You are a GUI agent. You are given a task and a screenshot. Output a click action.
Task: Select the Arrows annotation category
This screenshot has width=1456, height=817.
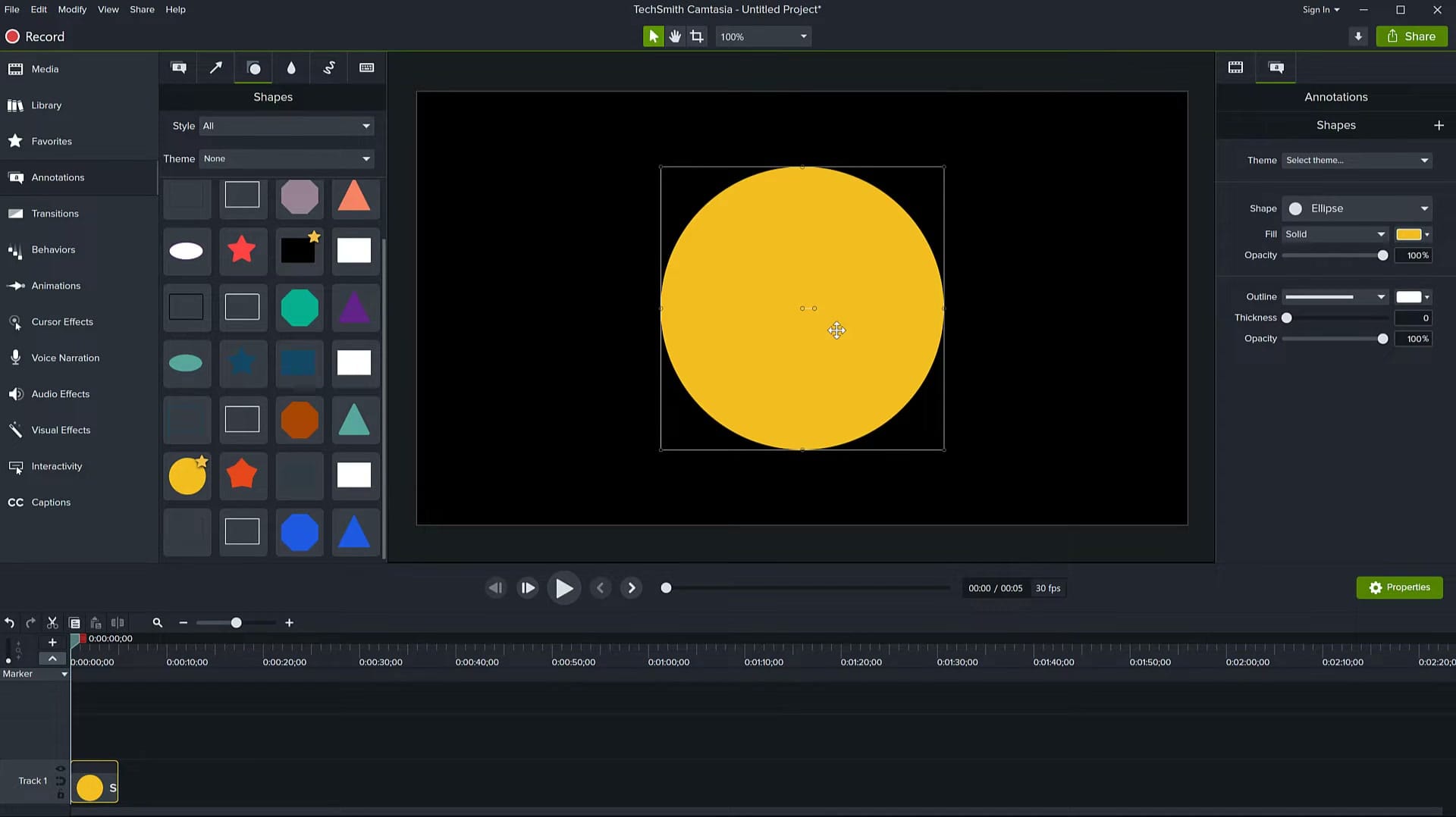[x=215, y=67]
